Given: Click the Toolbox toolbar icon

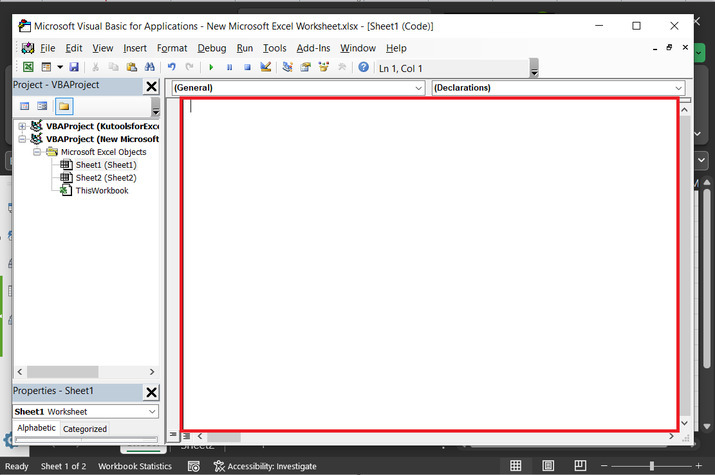Looking at the screenshot, I should [x=342, y=67].
